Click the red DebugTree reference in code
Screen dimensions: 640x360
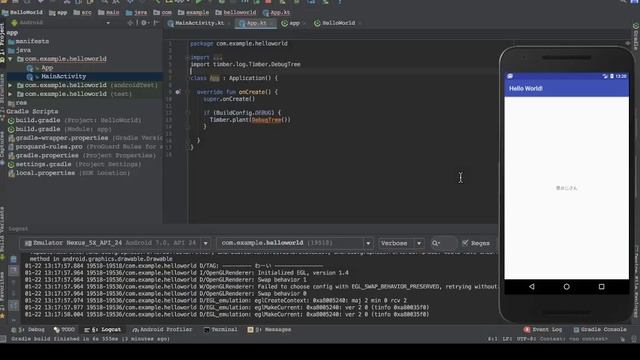pyautogui.click(x=267, y=120)
